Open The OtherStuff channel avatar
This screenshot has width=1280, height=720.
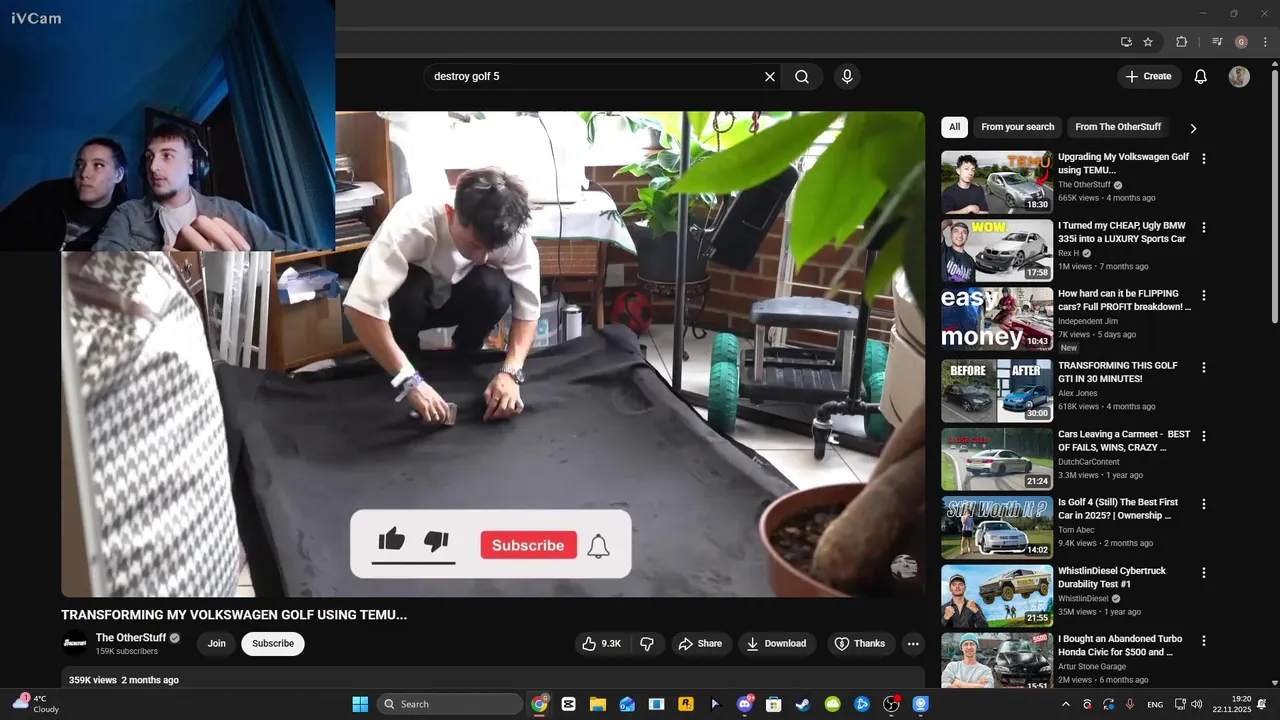tap(75, 643)
